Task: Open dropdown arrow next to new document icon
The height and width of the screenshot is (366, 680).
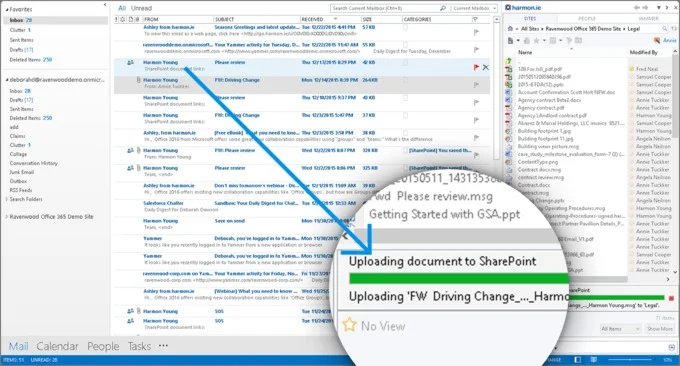Action: (518, 41)
